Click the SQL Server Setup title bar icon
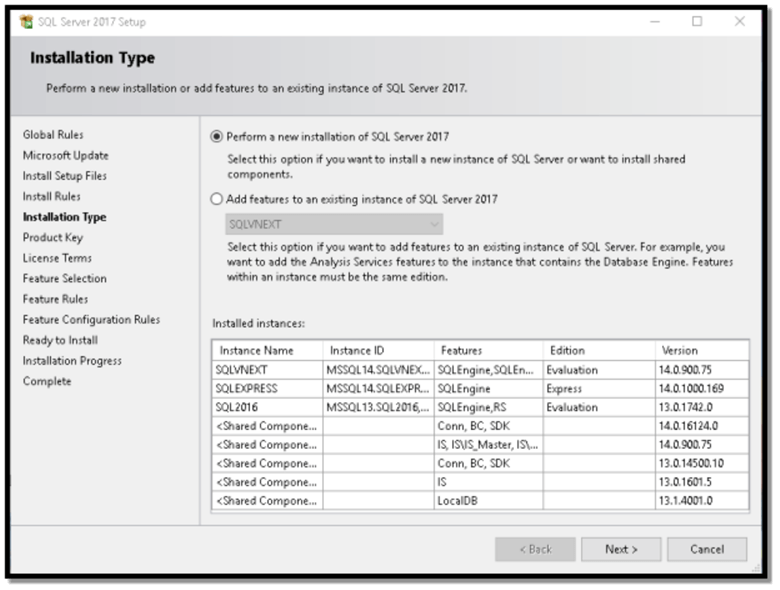780x590 pixels. click(26, 21)
